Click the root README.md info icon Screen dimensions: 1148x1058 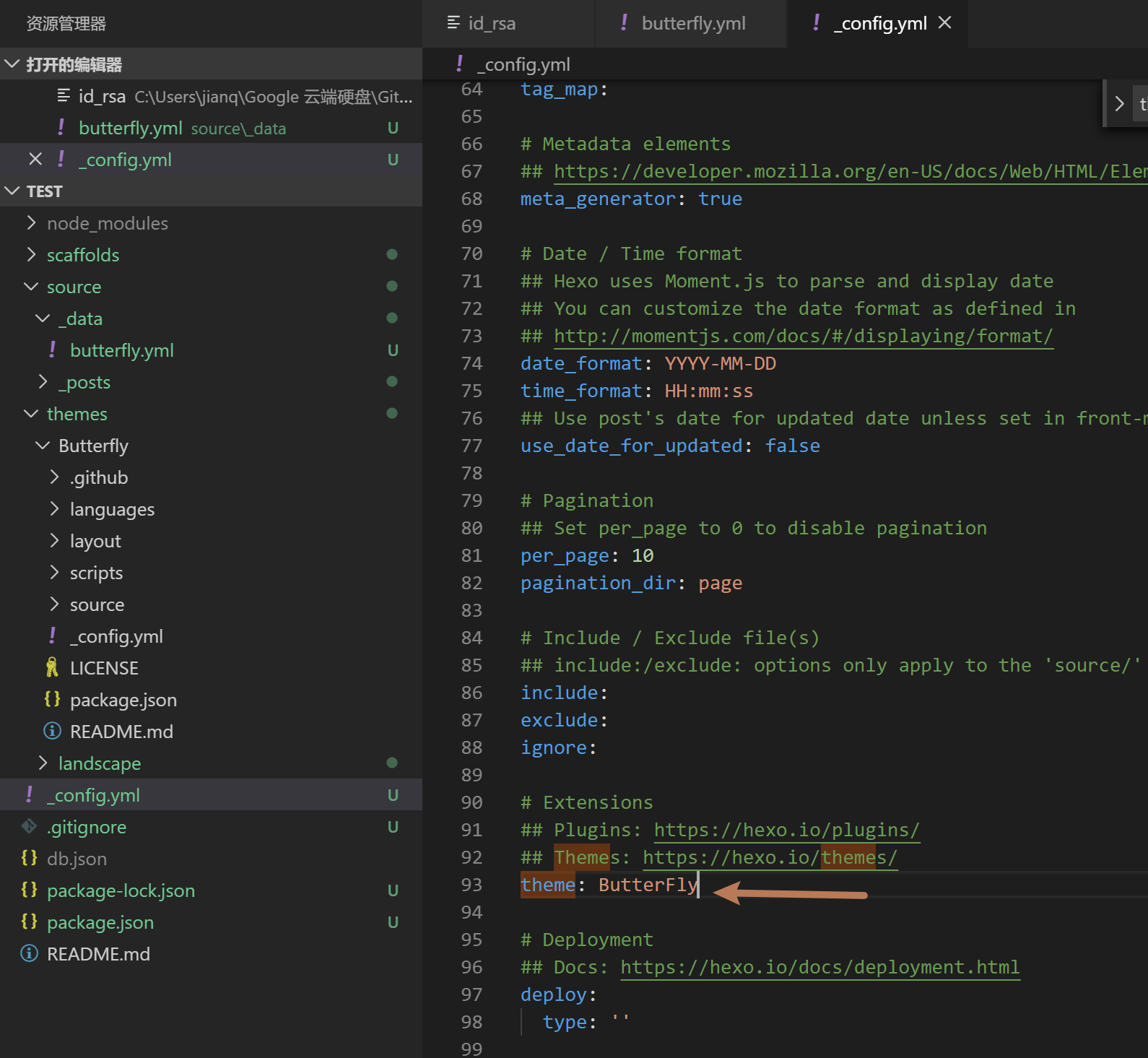[x=29, y=953]
